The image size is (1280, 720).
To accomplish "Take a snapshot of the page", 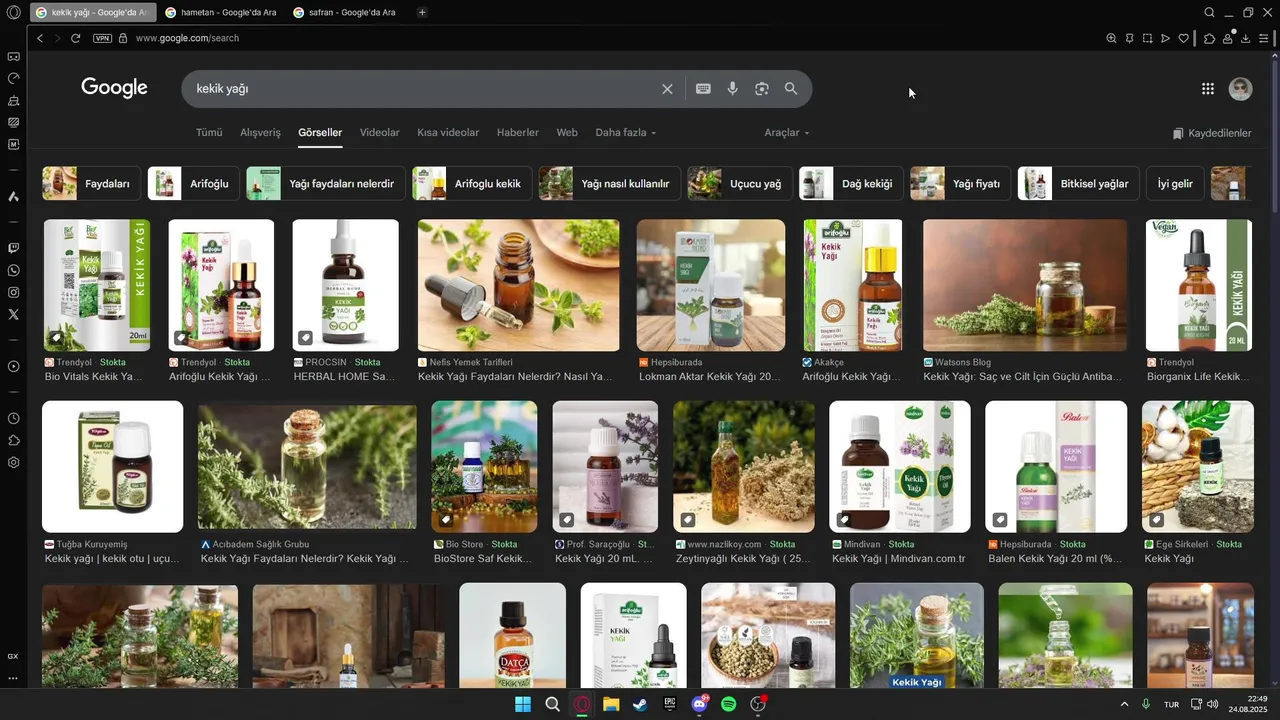I will click(x=1147, y=38).
